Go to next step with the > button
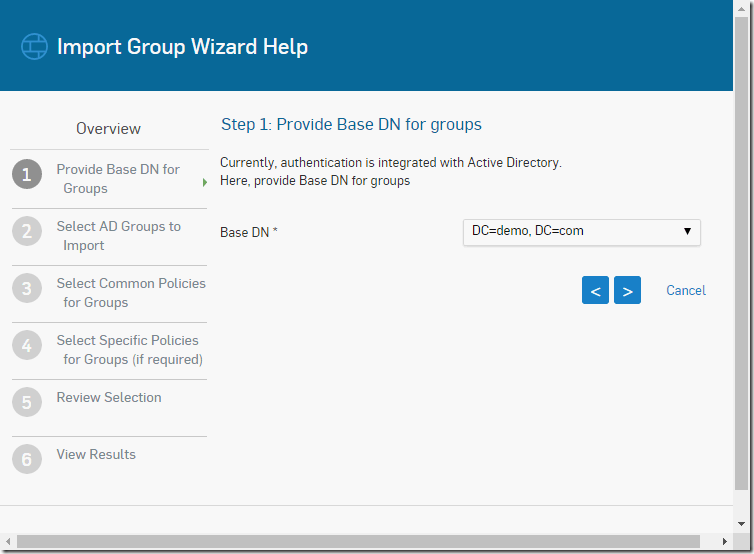 pyautogui.click(x=628, y=290)
